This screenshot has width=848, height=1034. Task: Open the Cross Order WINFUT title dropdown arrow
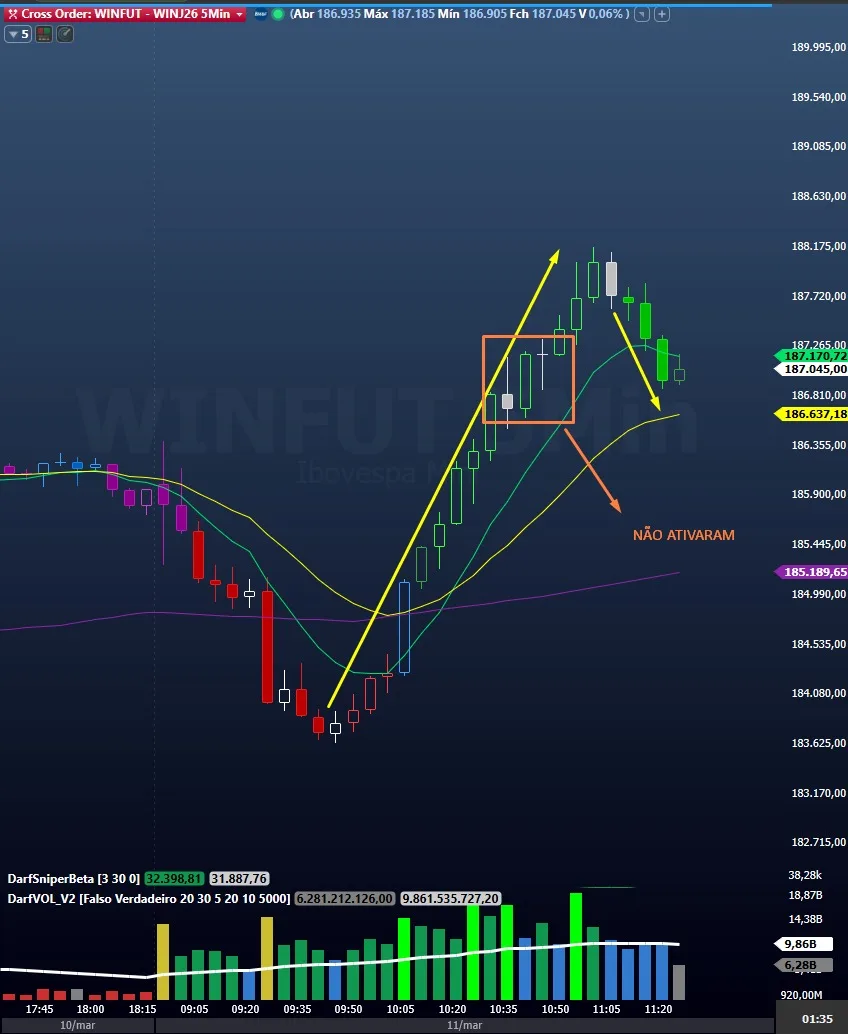pos(239,14)
